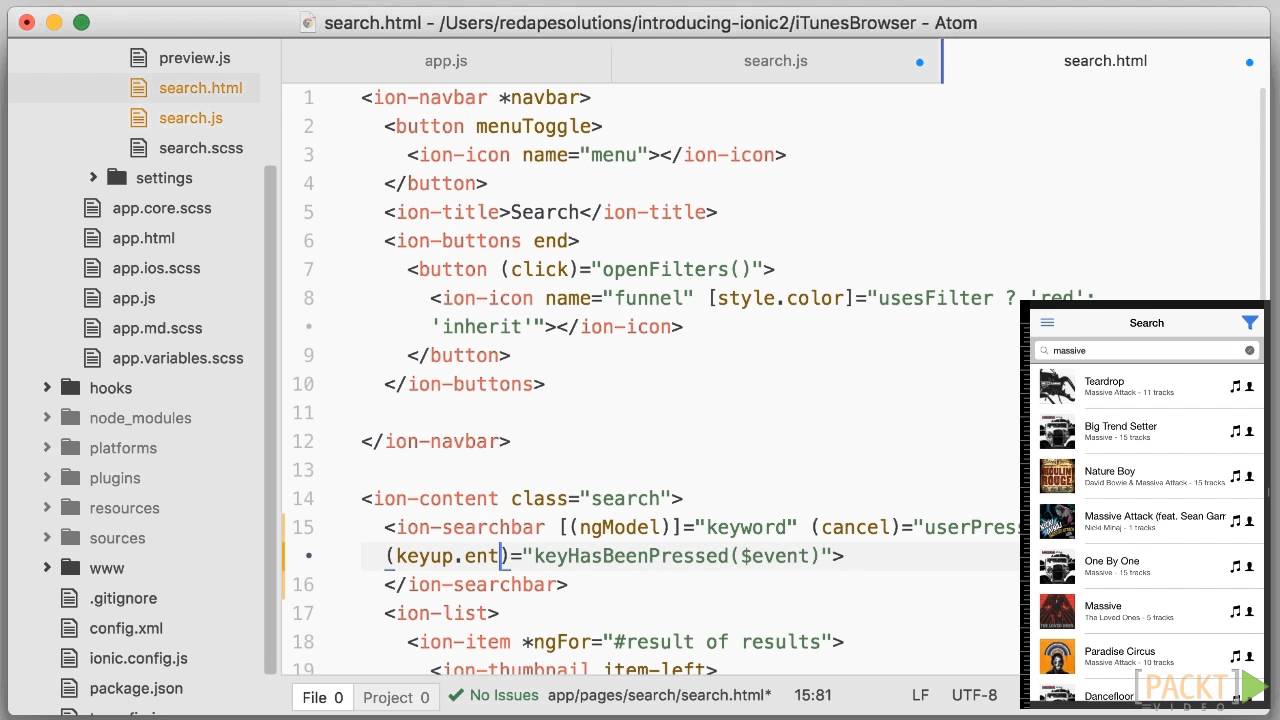Select search.html in the file tree
The width and height of the screenshot is (1280, 720).
coord(200,88)
